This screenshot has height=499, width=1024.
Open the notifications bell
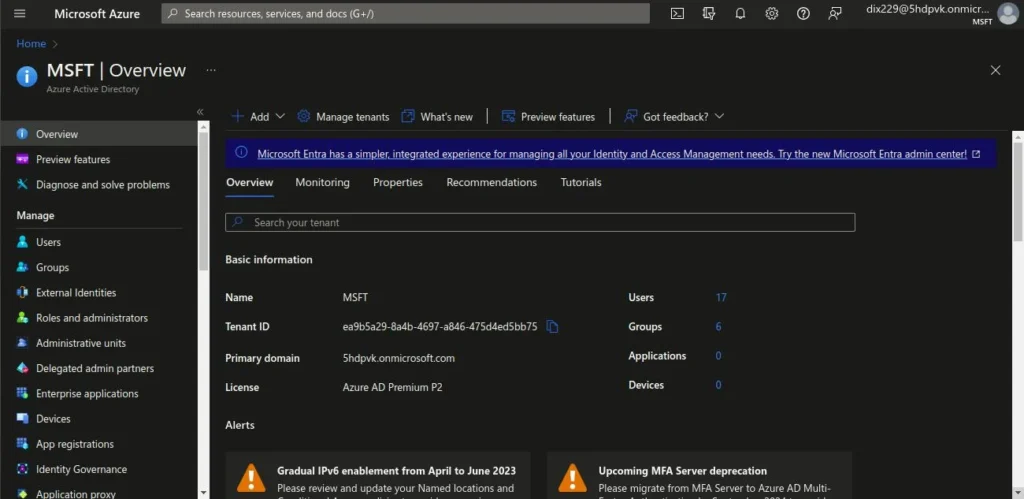(740, 14)
